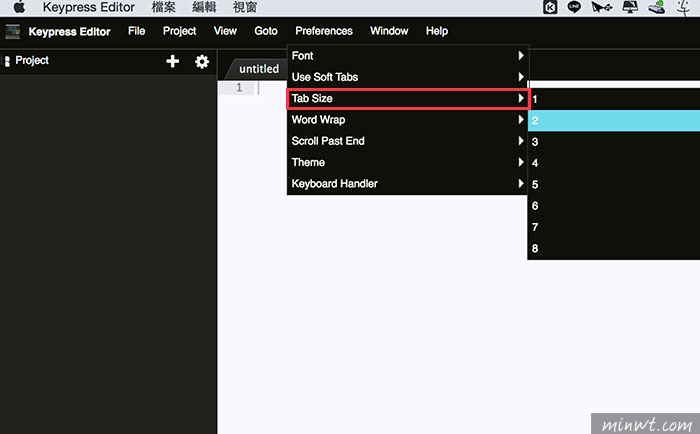
Task: Open the Help menu
Action: [437, 31]
